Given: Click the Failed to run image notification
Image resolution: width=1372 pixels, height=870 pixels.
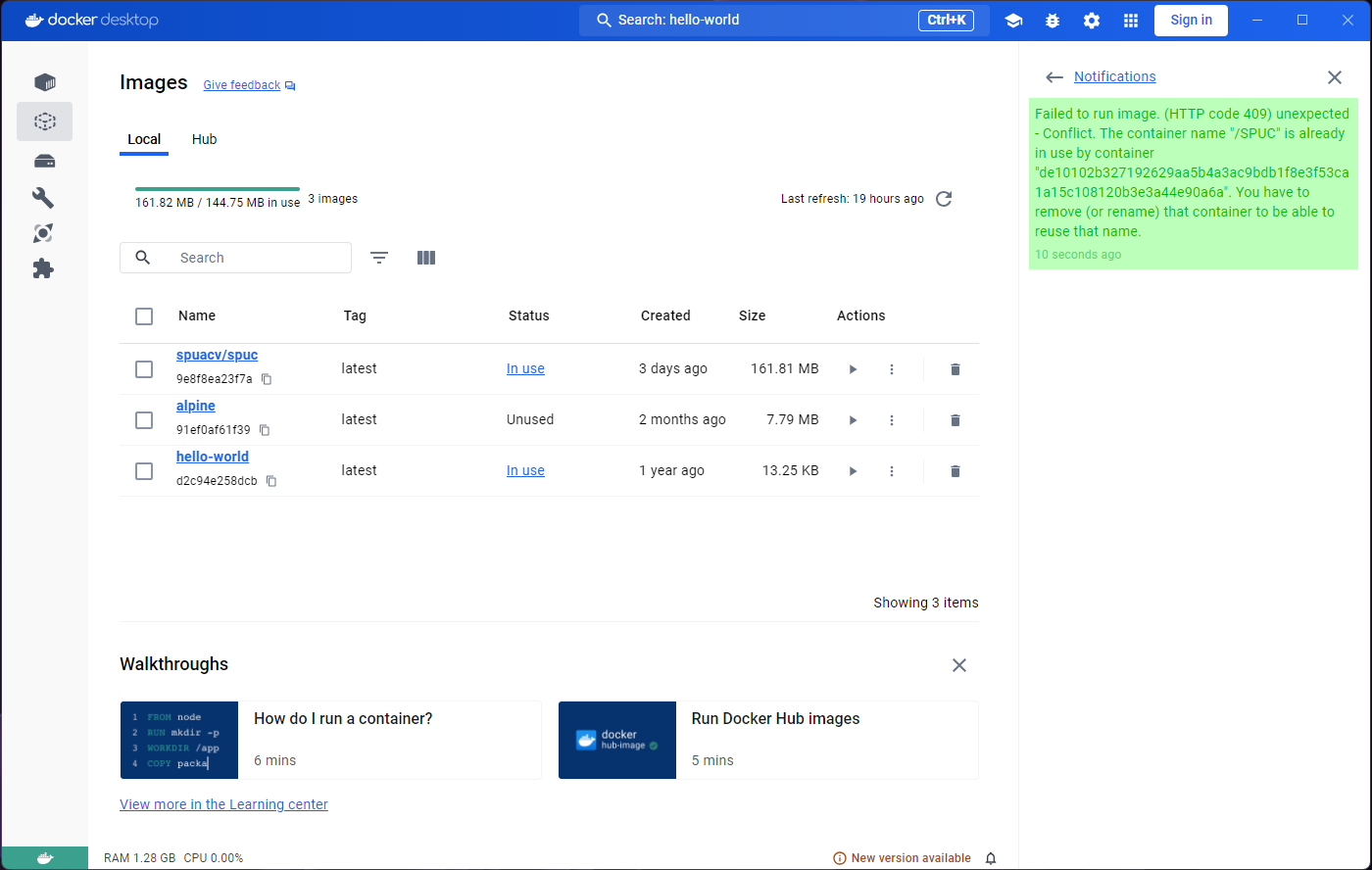Looking at the screenshot, I should [x=1194, y=183].
